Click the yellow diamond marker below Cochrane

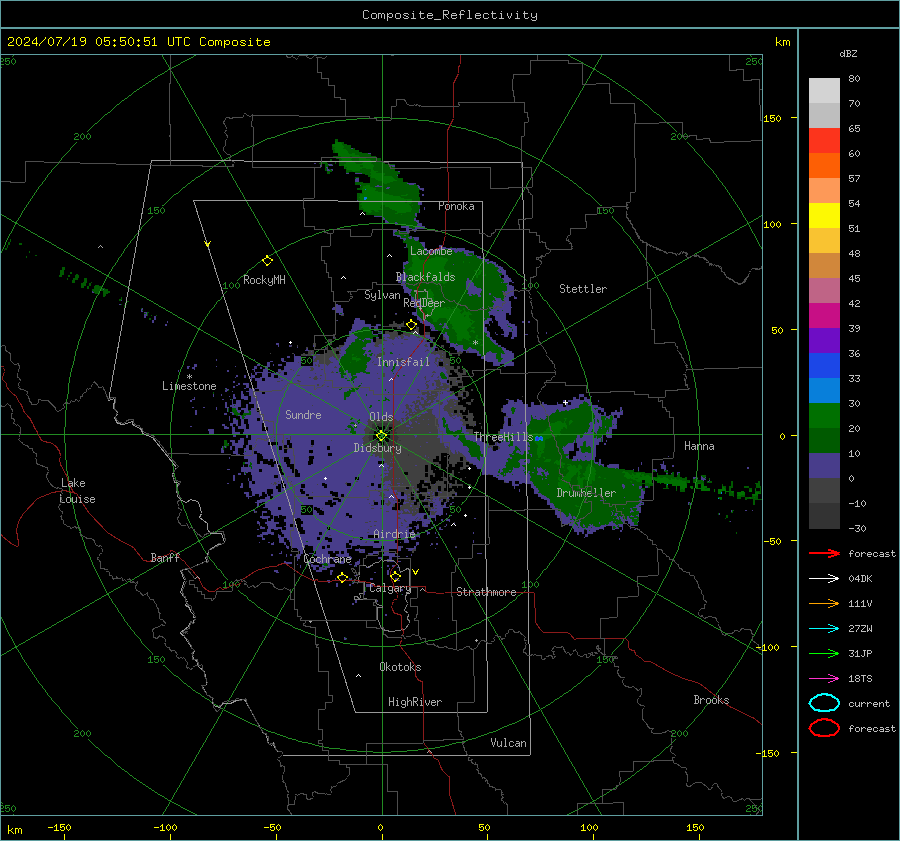(x=342, y=578)
